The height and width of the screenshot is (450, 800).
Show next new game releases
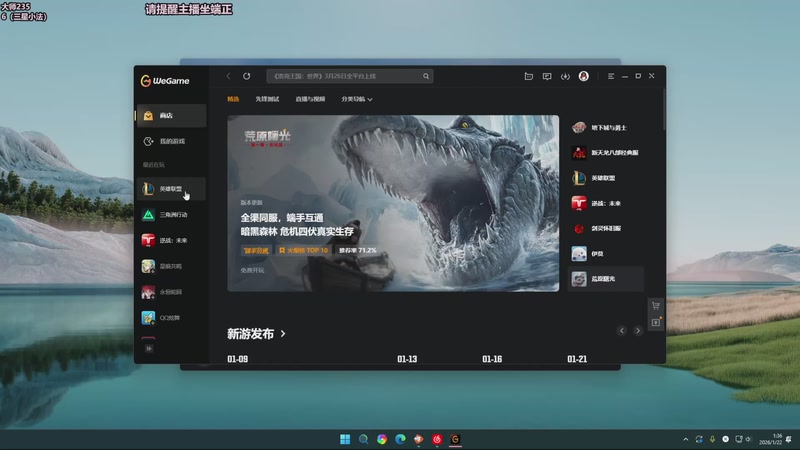pyautogui.click(x=638, y=331)
